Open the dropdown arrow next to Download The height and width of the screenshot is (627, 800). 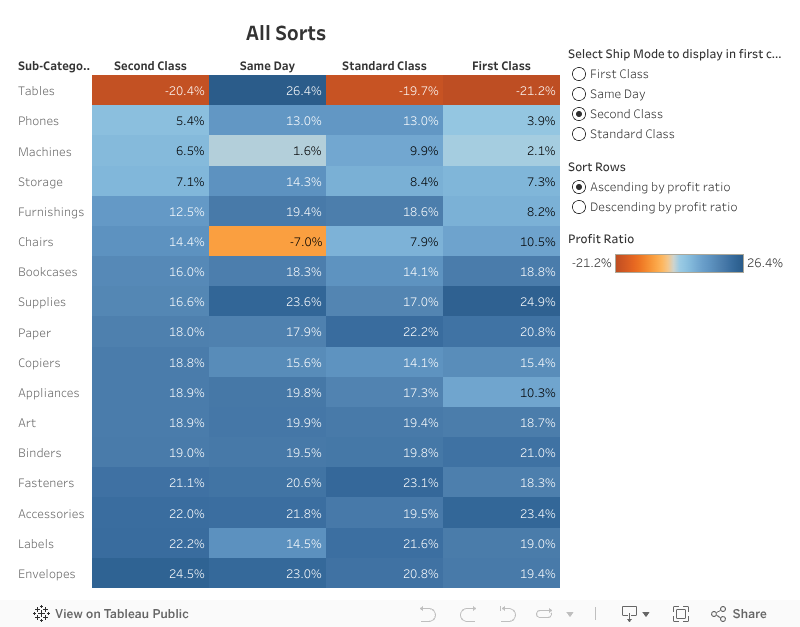tap(648, 613)
